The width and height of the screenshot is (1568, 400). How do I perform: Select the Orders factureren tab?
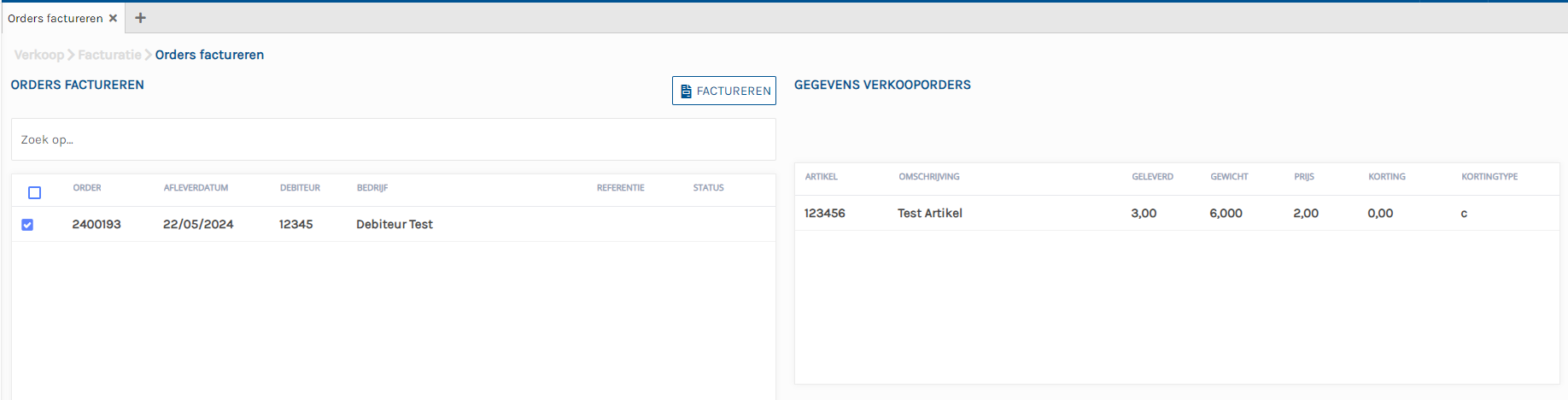point(55,18)
